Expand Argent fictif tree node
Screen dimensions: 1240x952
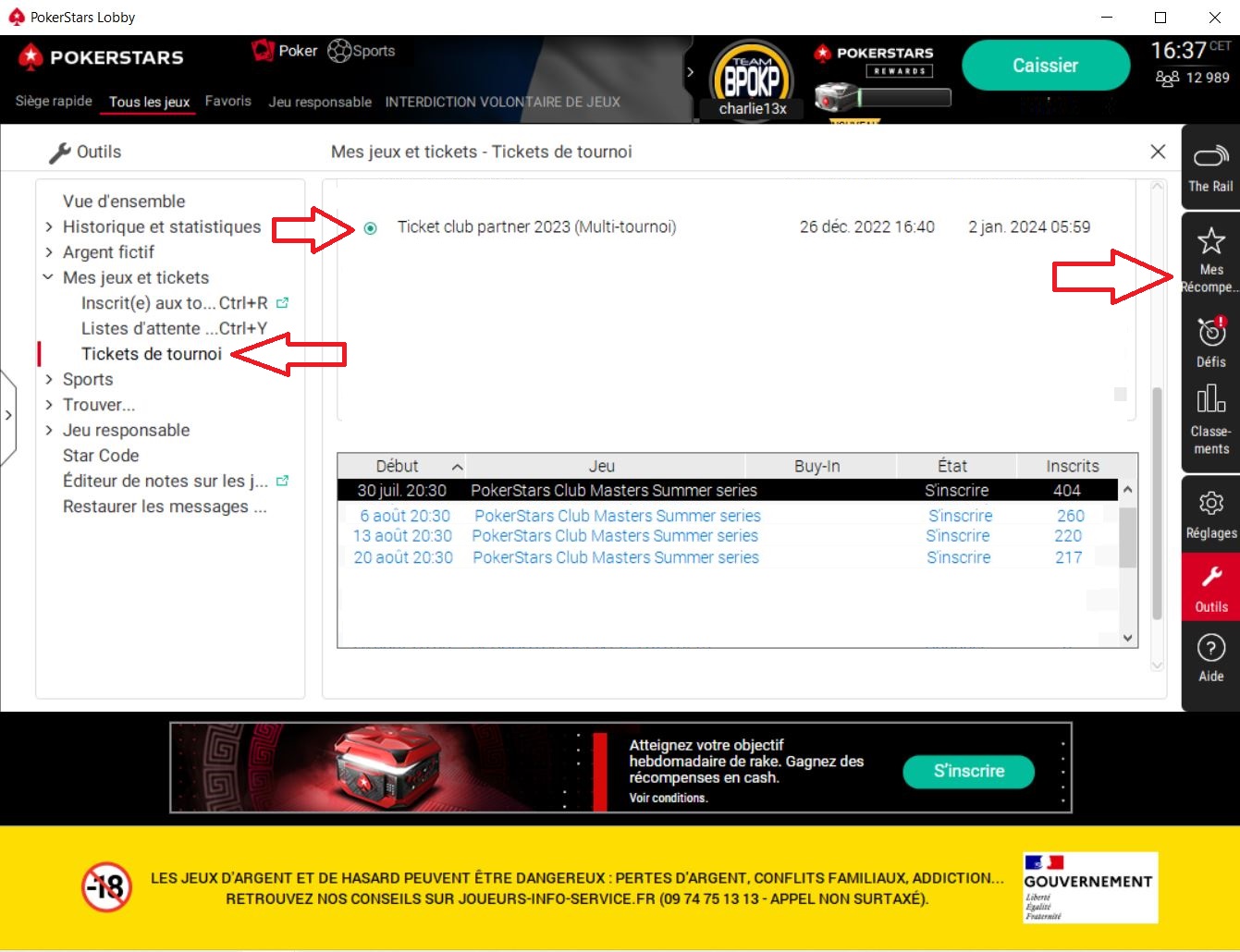(x=49, y=251)
